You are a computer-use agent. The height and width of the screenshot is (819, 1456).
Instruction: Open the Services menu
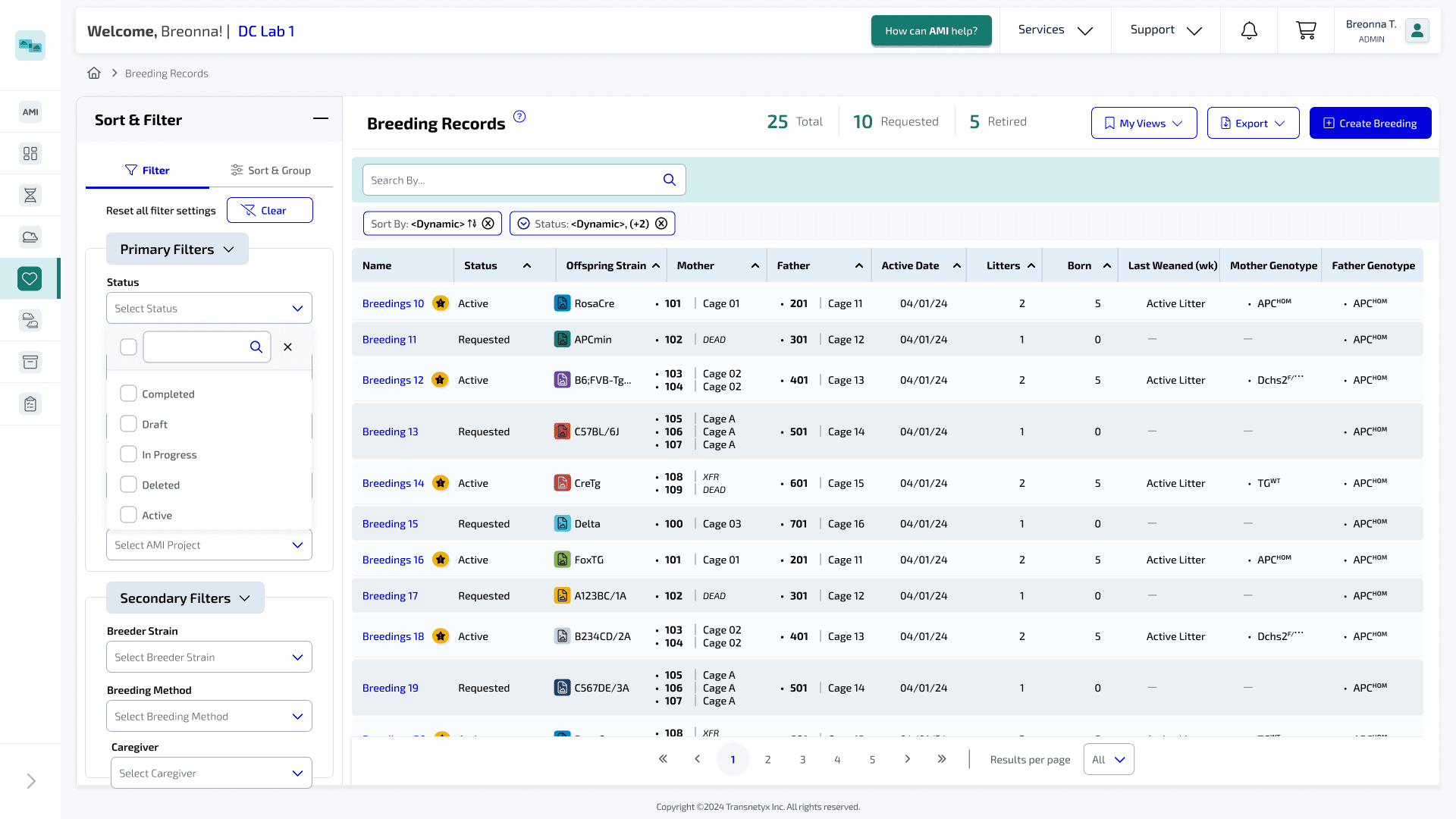[1055, 30]
